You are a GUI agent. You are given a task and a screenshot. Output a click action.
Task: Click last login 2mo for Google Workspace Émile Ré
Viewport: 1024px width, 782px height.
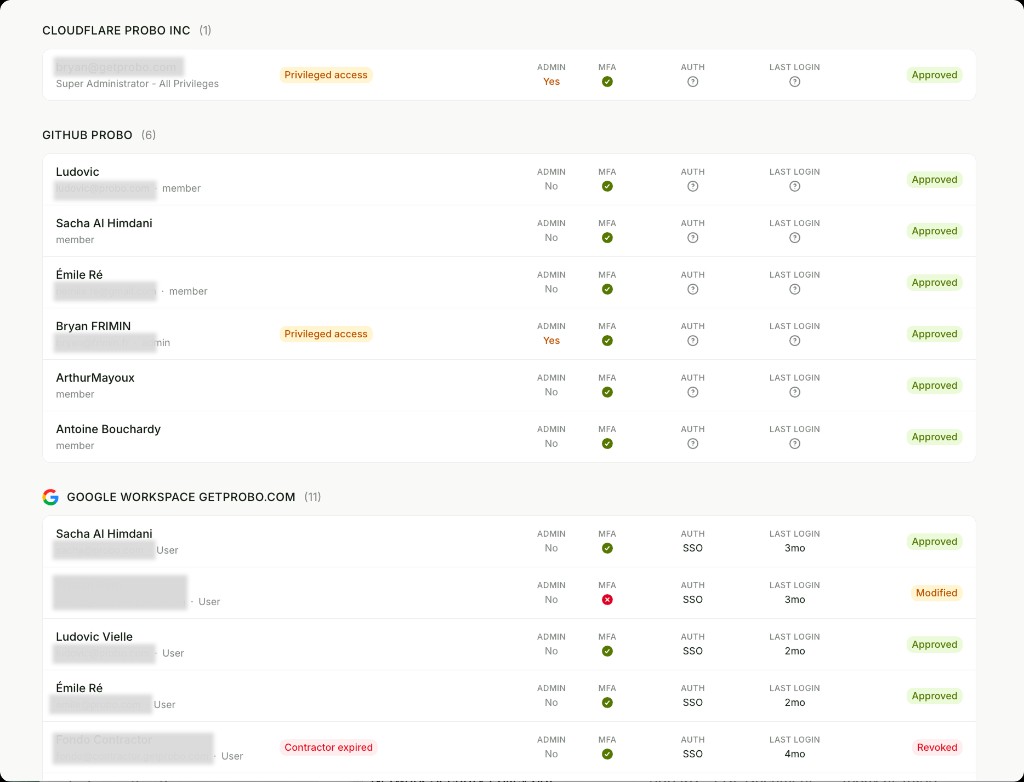795,703
